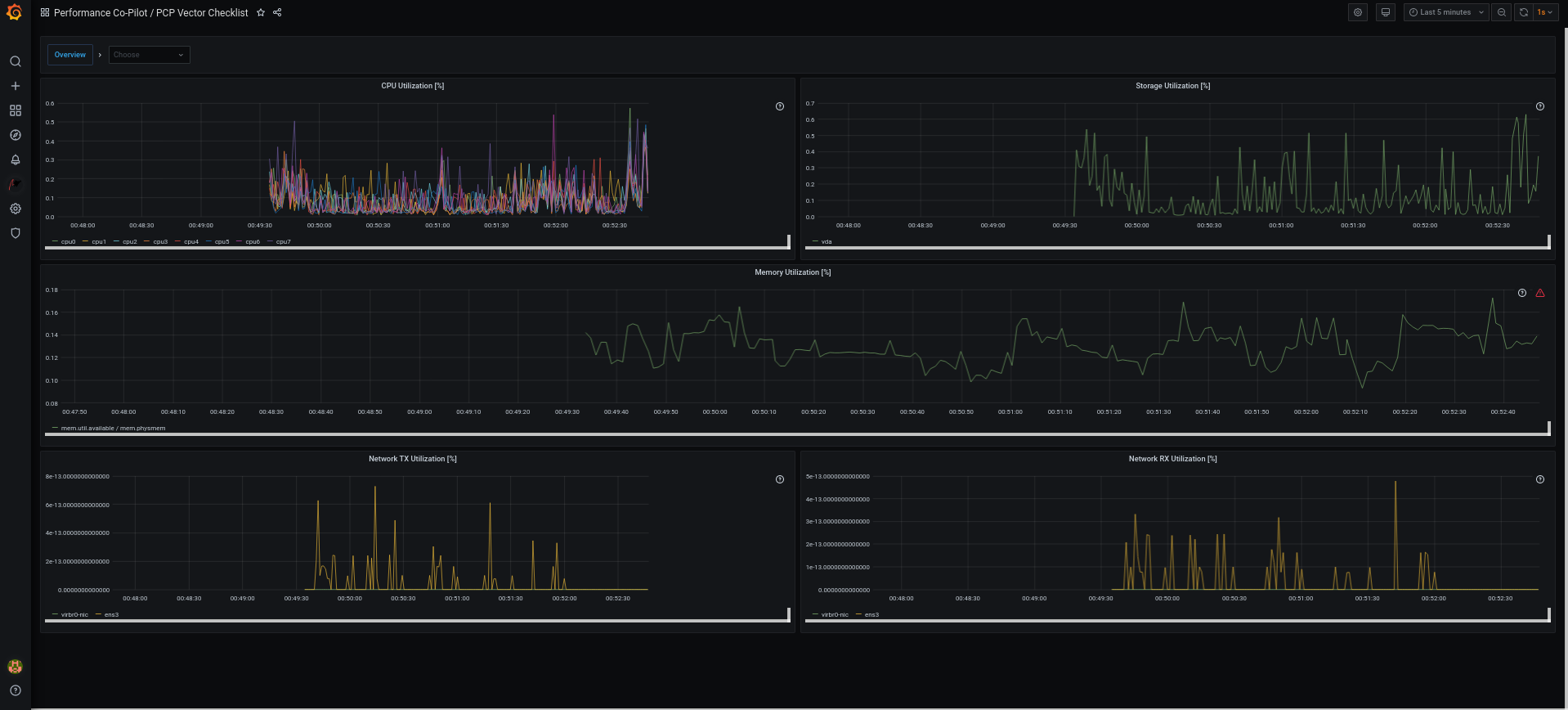This screenshot has width=1568, height=710.
Task: Show info tooltip on Storage Utilization panel
Action: pyautogui.click(x=1539, y=106)
